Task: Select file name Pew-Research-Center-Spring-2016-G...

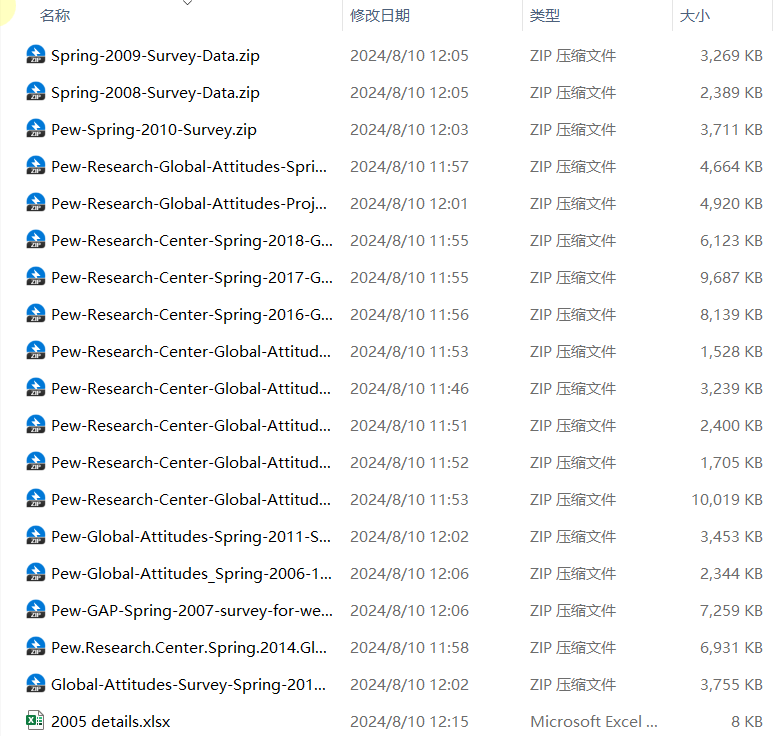Action: pyautogui.click(x=192, y=315)
